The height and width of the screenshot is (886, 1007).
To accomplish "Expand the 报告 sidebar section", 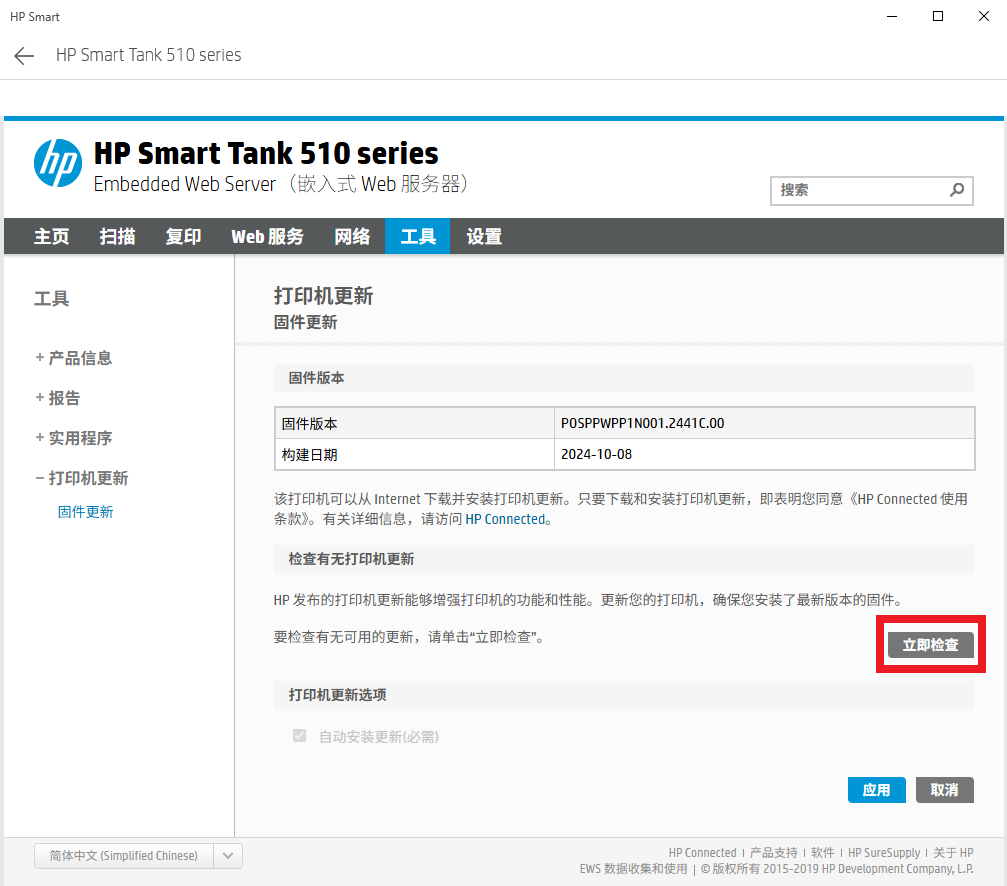I will (x=58, y=398).
